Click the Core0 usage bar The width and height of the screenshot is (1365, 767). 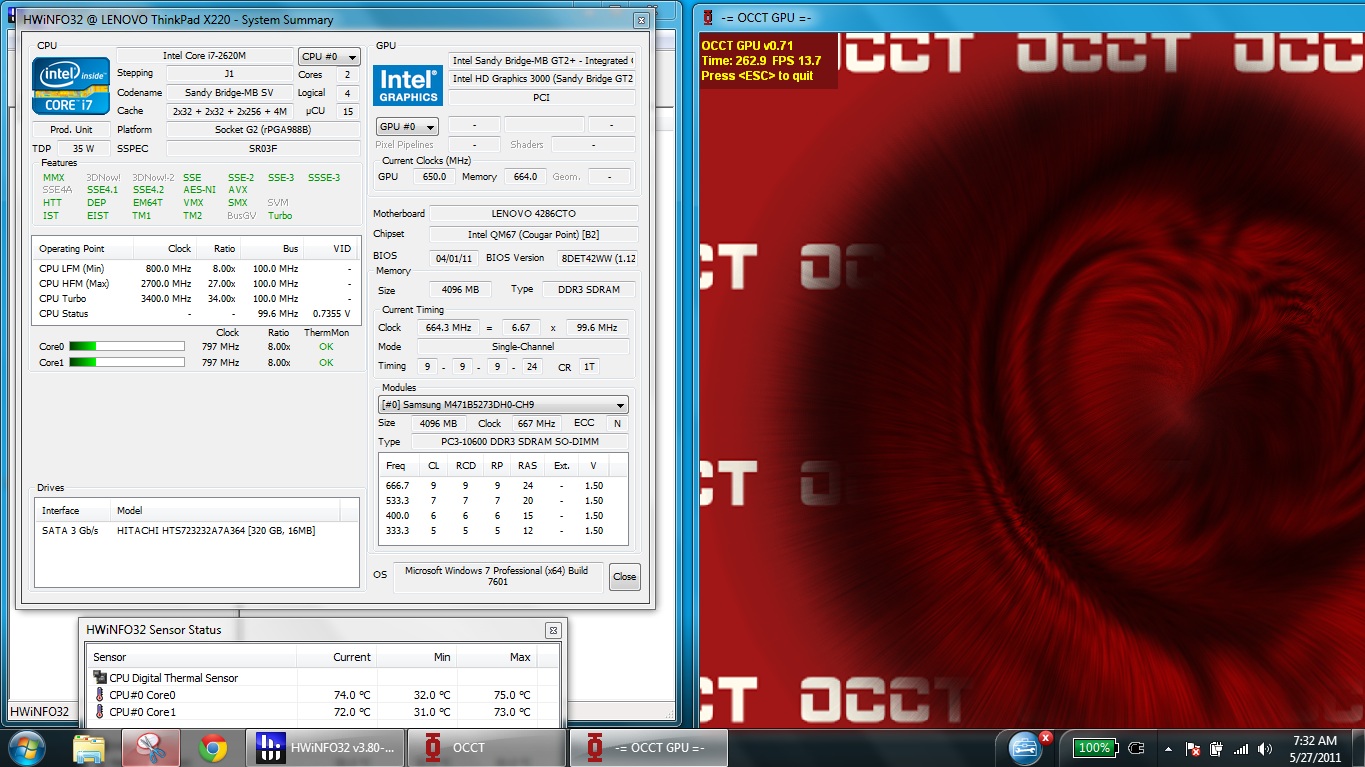click(126, 347)
